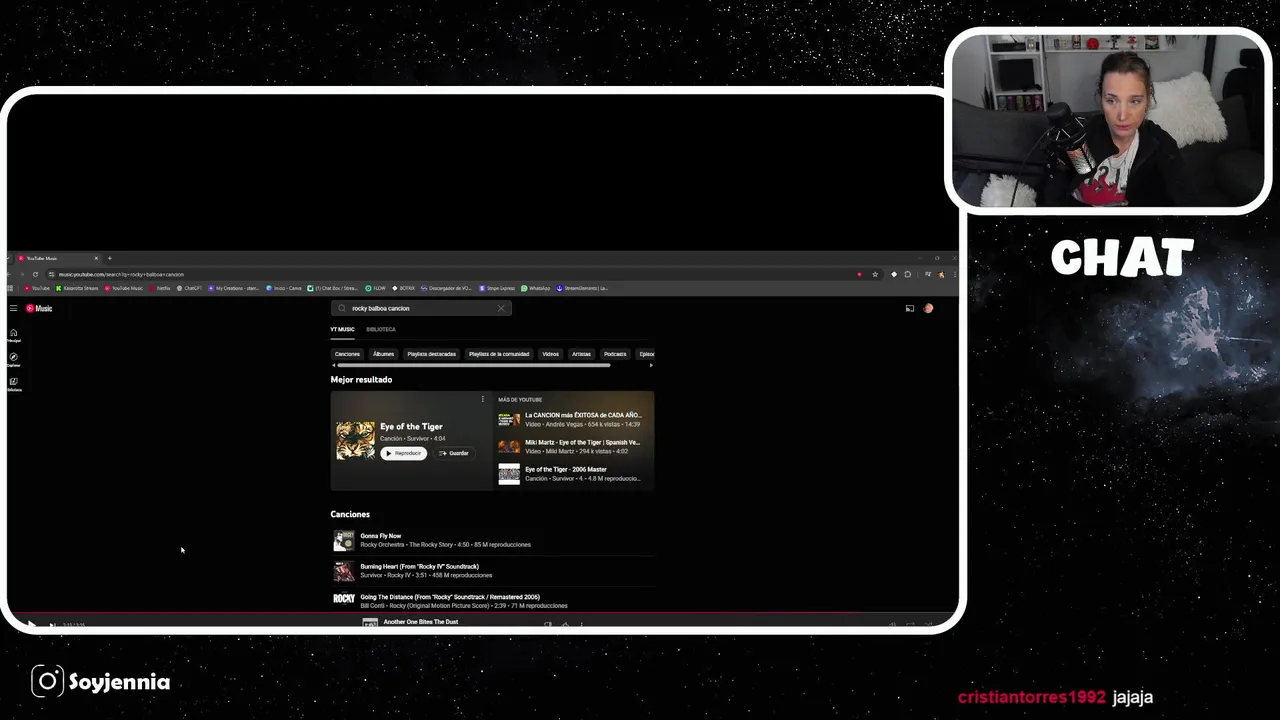
Task: Open a new Chrome tab
Action: (x=109, y=258)
